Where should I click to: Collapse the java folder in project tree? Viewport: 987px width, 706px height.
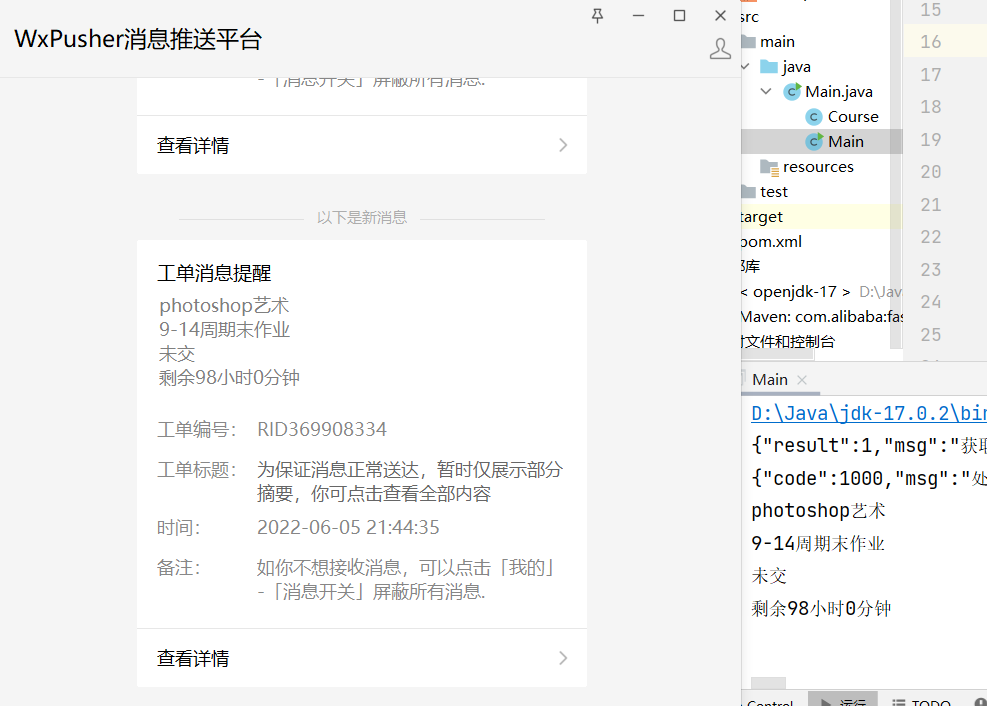click(745, 67)
